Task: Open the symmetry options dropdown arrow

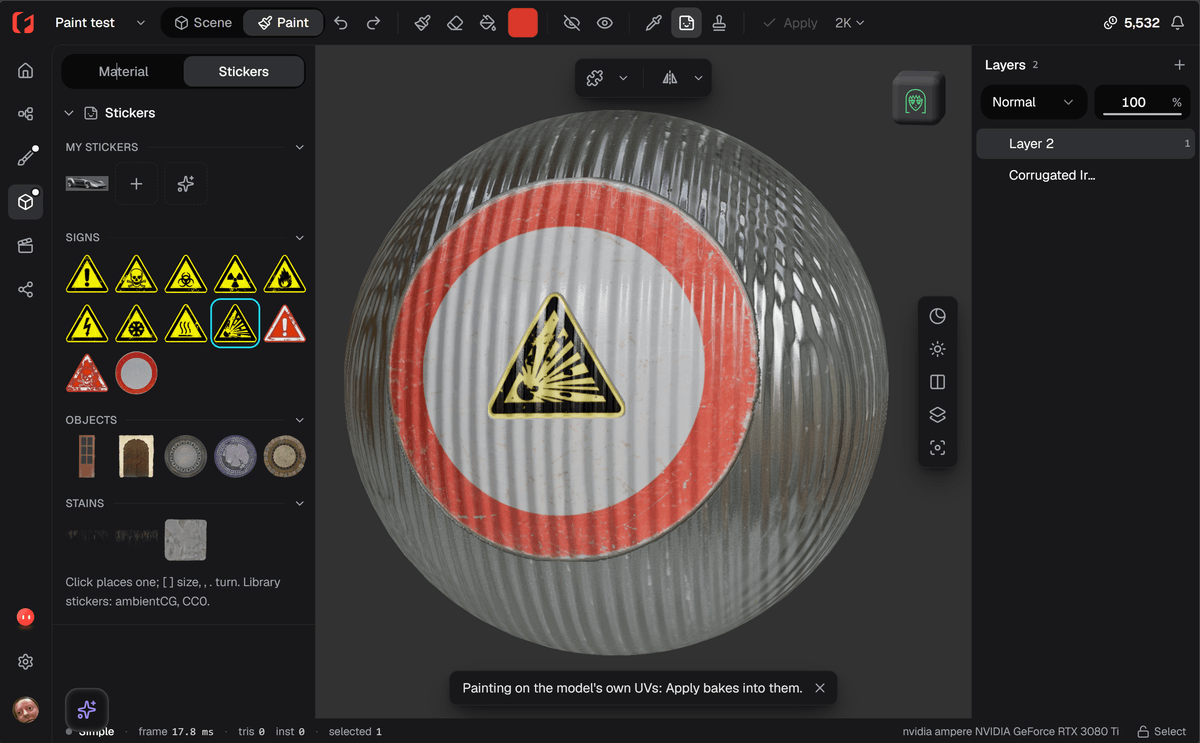Action: click(698, 78)
